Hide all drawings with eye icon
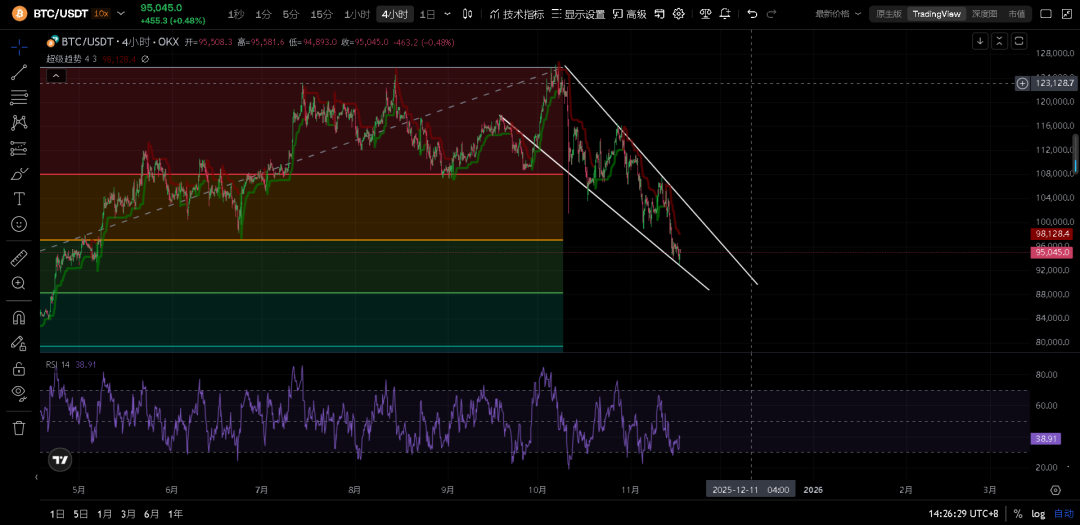 click(19, 393)
